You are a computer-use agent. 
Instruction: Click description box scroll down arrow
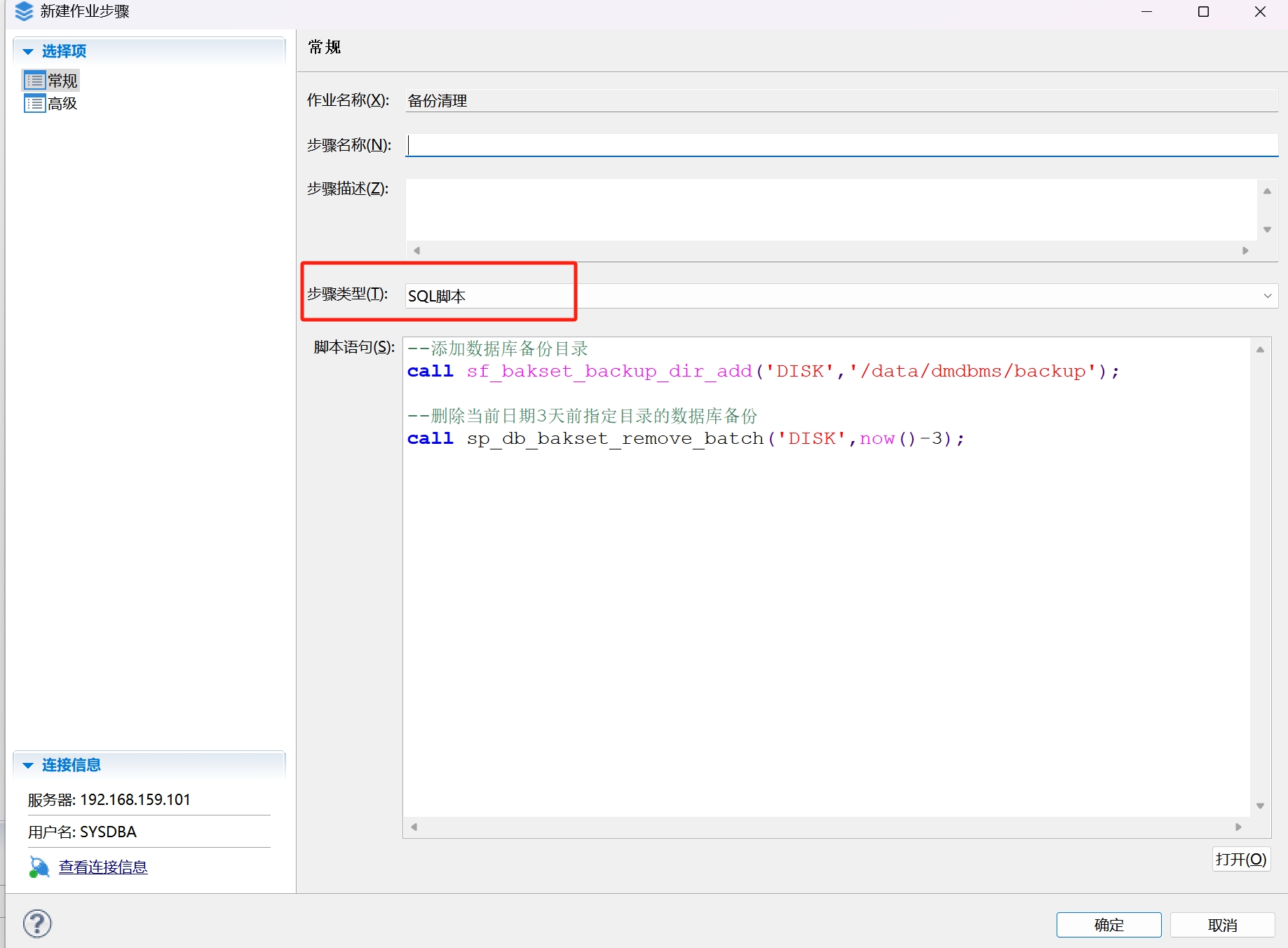[x=1267, y=229]
